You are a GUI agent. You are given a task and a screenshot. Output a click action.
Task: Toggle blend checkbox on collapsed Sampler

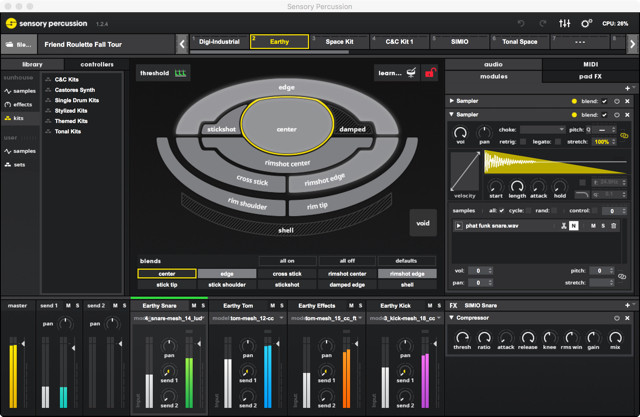tap(604, 101)
